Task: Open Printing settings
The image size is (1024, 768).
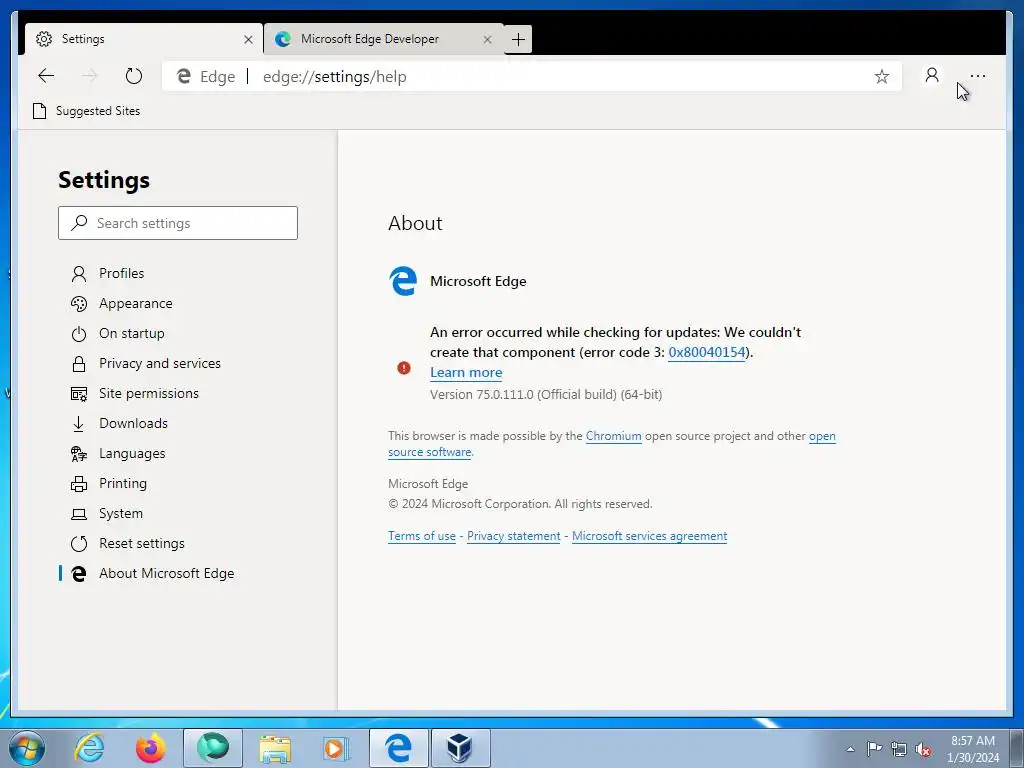Action: (123, 483)
